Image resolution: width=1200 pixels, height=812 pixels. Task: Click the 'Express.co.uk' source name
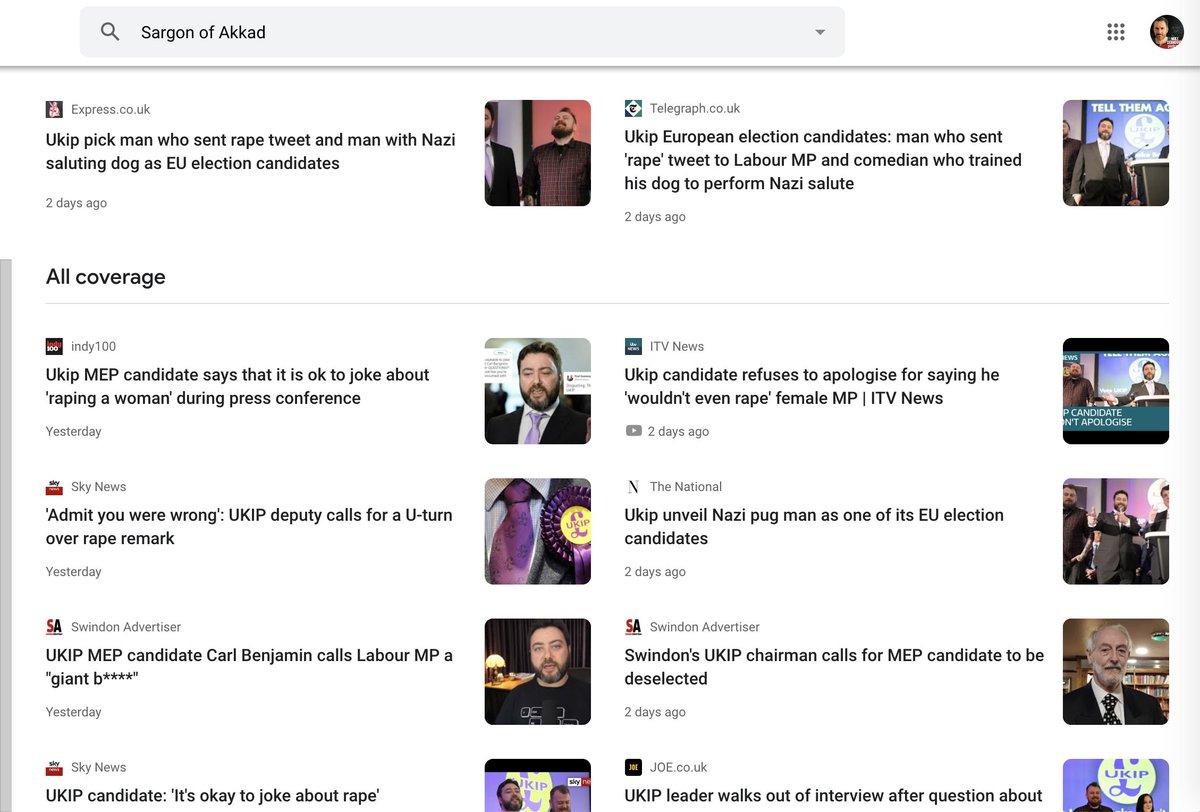[x=111, y=109]
